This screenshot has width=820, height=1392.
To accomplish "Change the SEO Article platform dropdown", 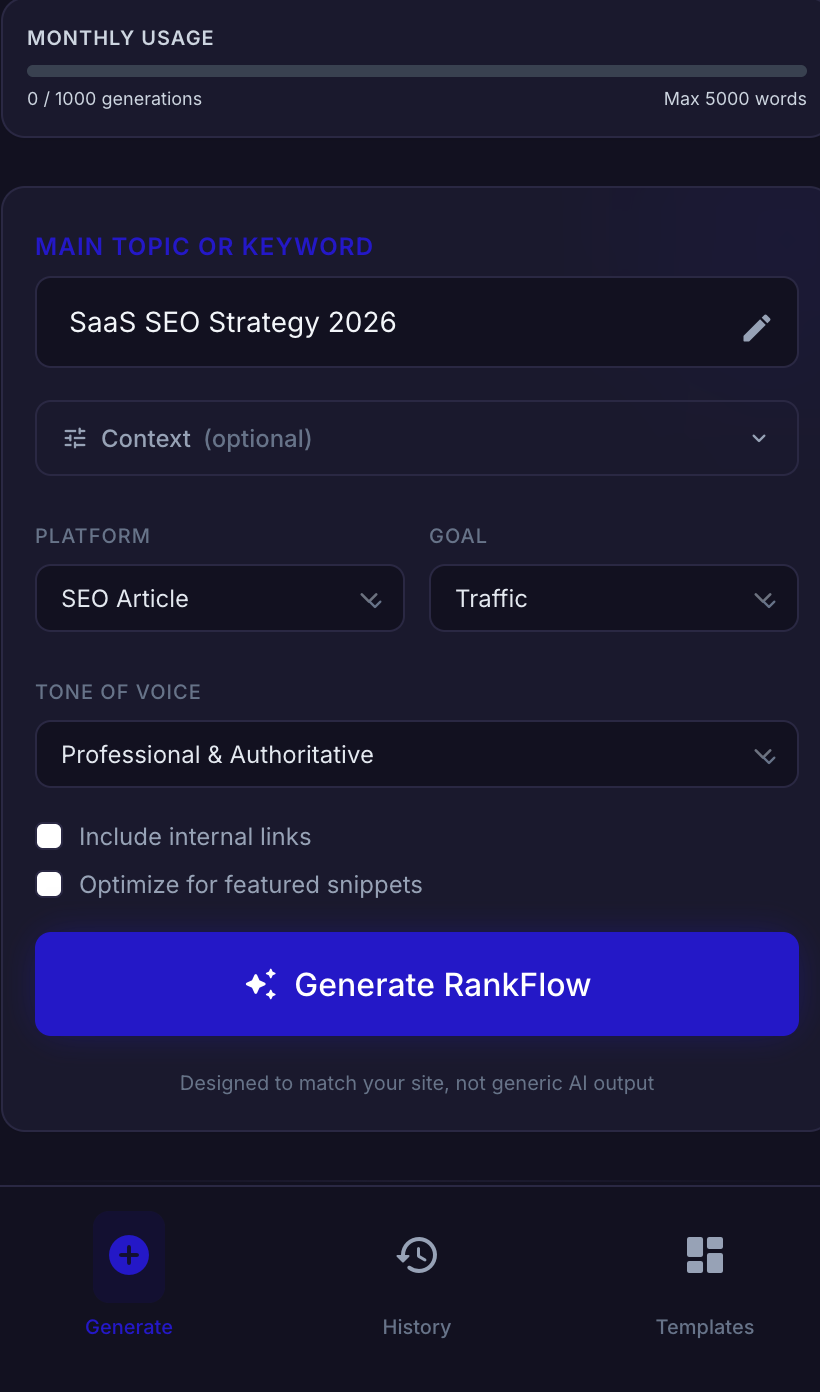I will pos(220,598).
